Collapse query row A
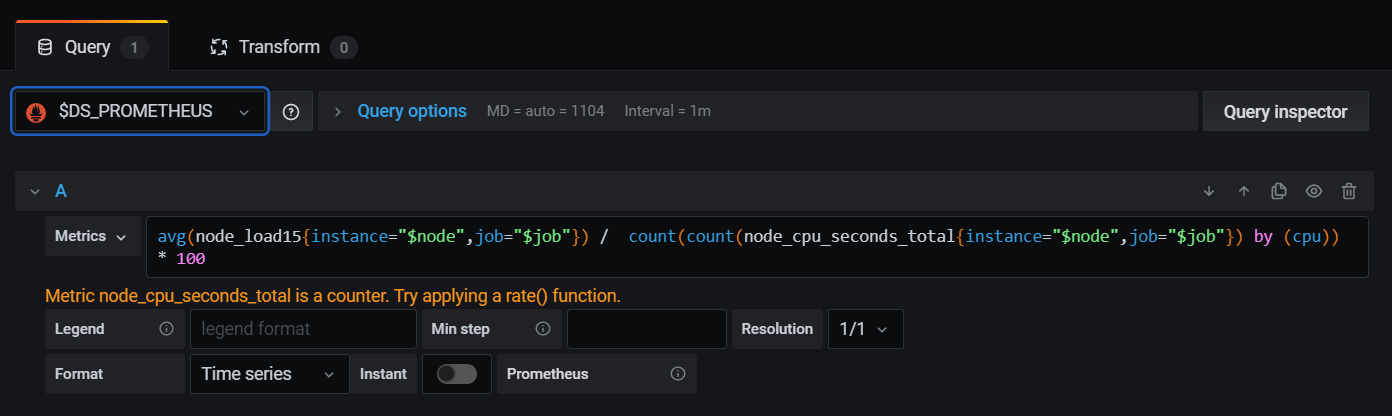Screen dimensions: 1392x416 [35, 191]
